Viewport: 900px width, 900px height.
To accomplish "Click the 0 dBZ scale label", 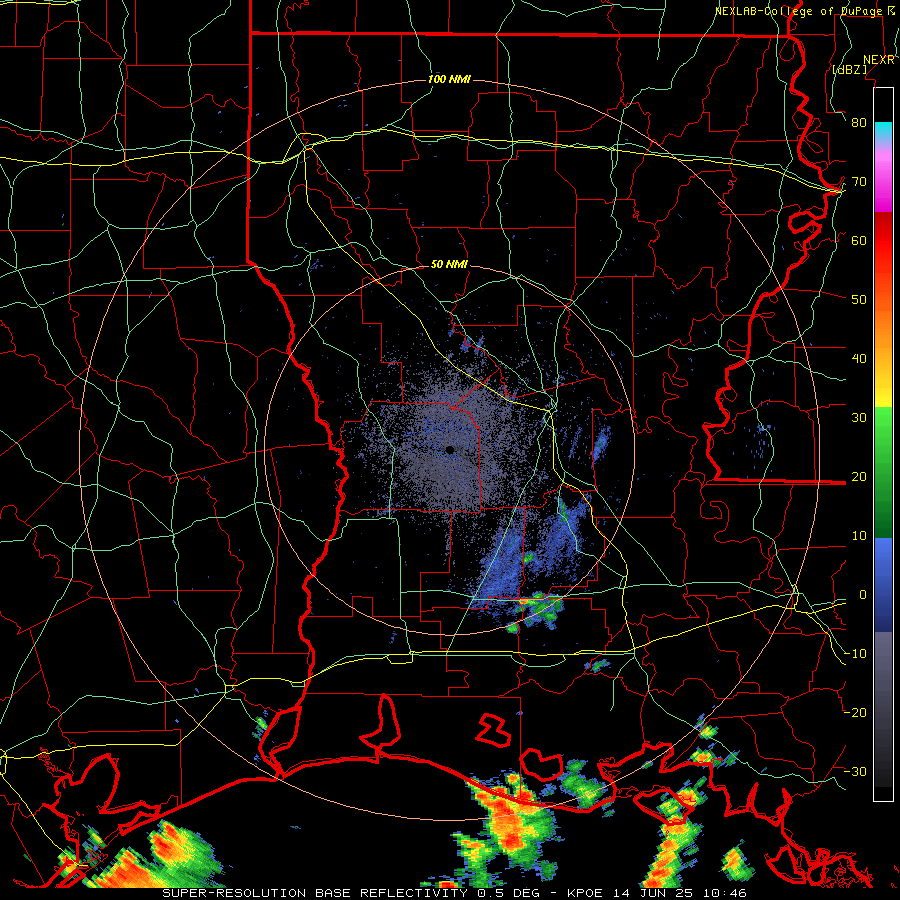I will pyautogui.click(x=863, y=595).
